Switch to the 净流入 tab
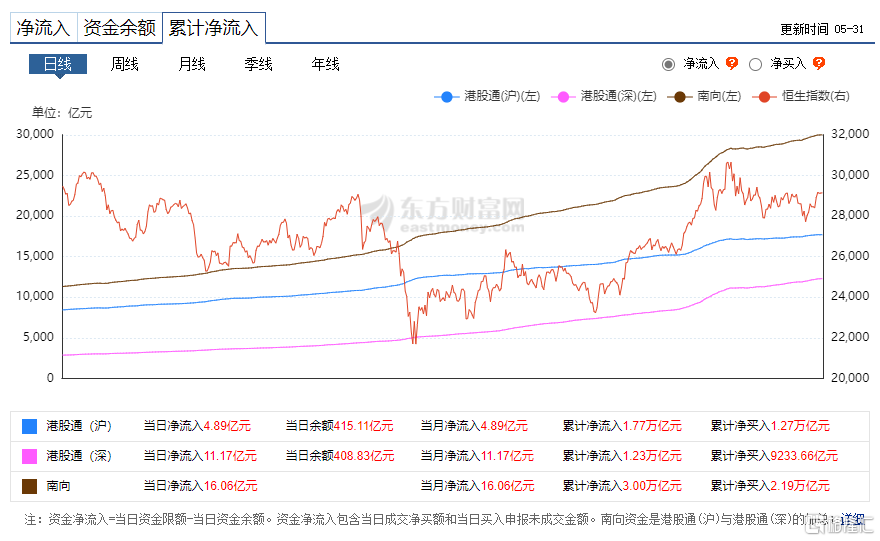This screenshot has width=880, height=541. (x=42, y=28)
